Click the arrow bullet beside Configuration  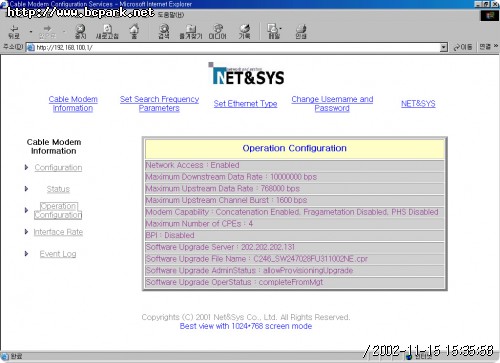(26, 167)
